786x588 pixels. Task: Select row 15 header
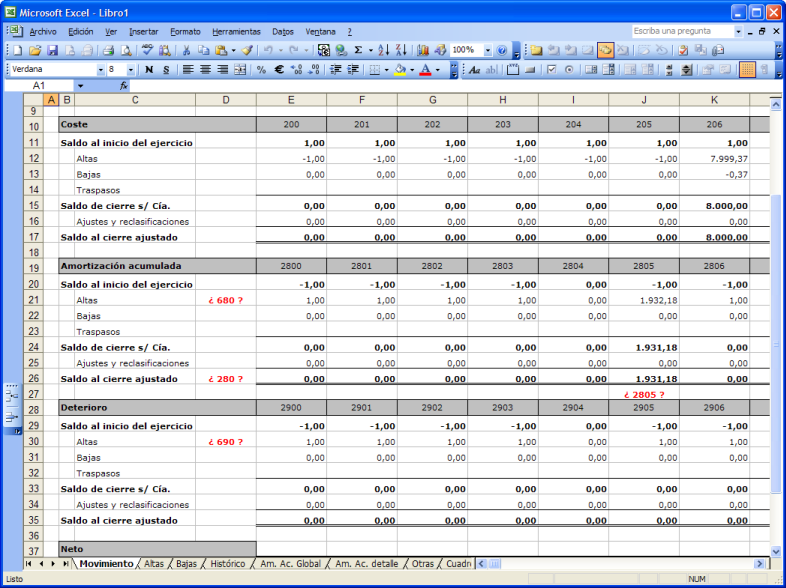point(34,206)
